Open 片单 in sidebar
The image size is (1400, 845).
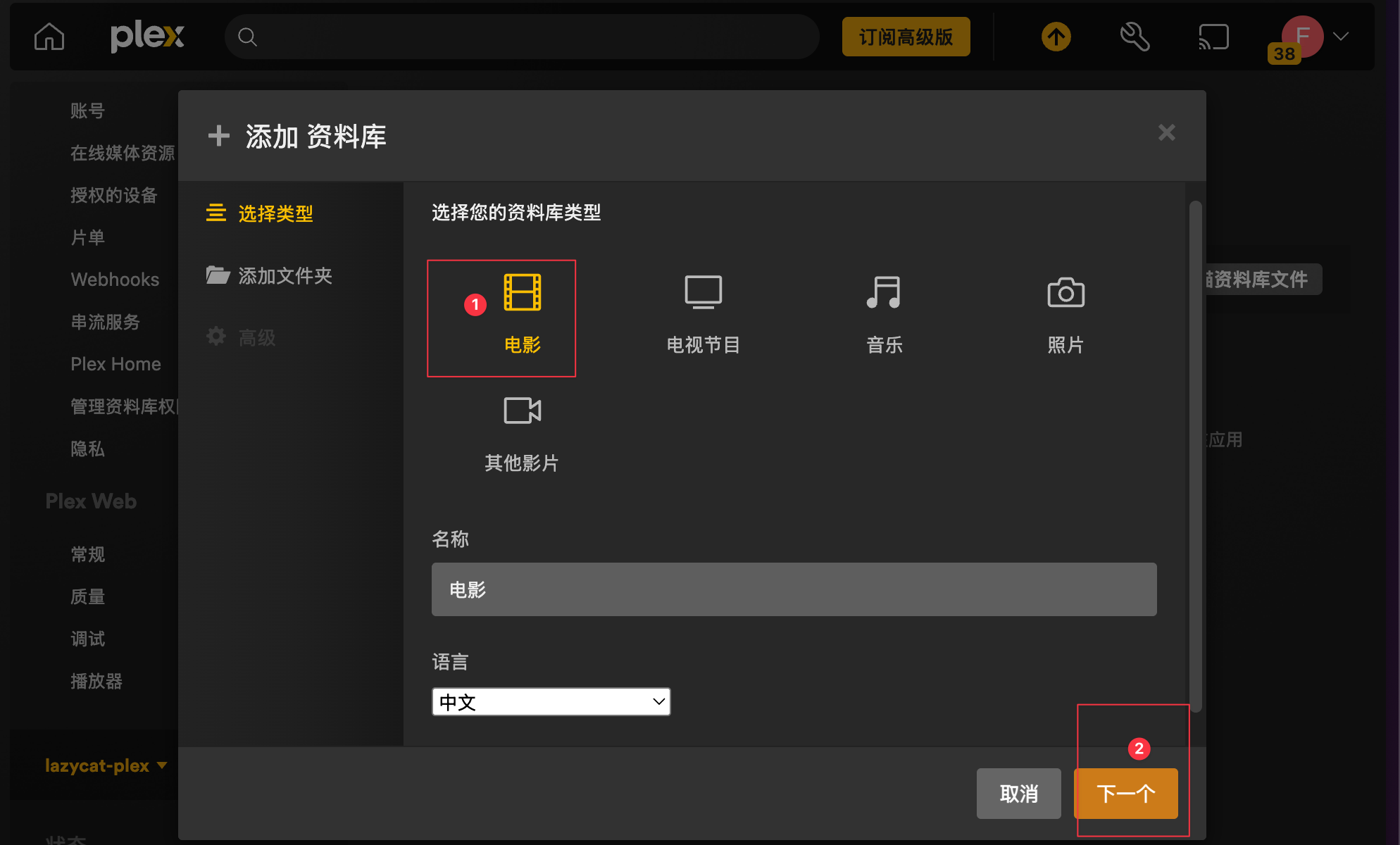[88, 237]
